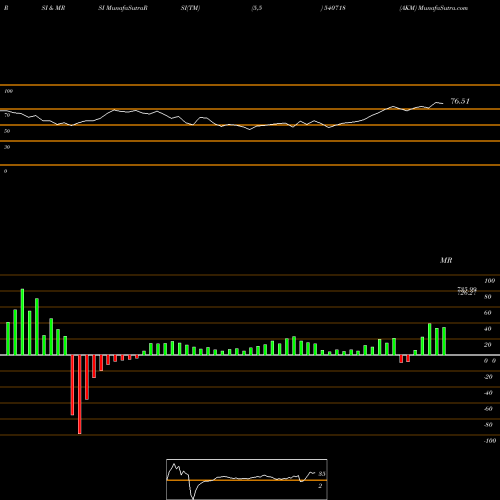Click the MR axis label 40
Image resolution: width=500 pixels, height=500 pixels.
pos(488,329)
